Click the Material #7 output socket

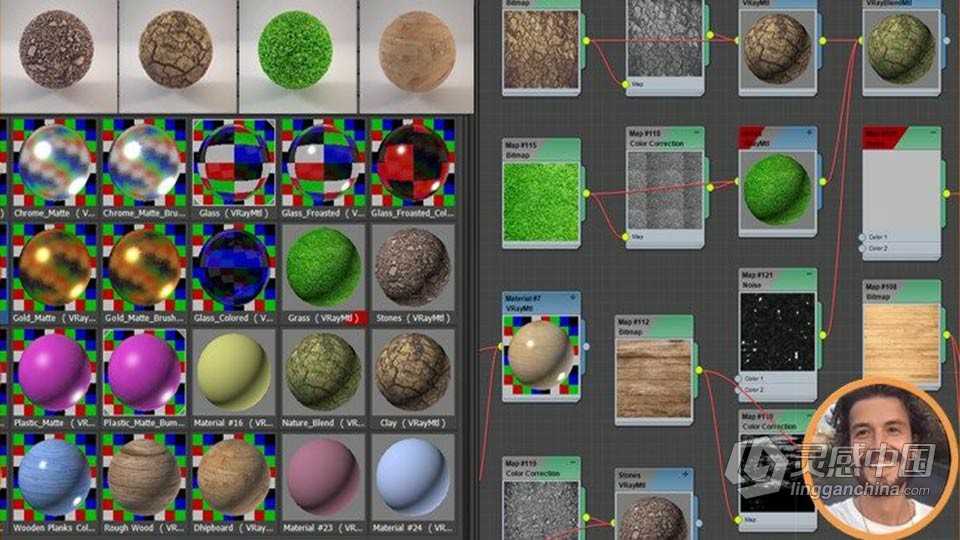pyautogui.click(x=586, y=347)
